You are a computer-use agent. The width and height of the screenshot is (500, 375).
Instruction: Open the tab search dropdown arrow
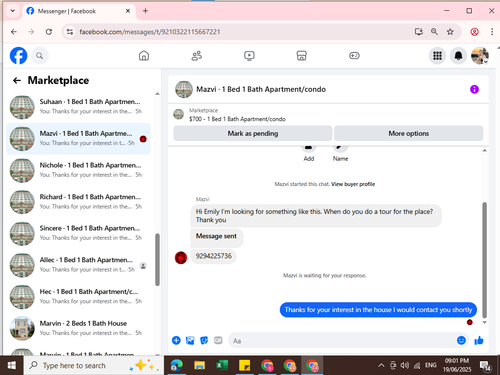tap(12, 11)
